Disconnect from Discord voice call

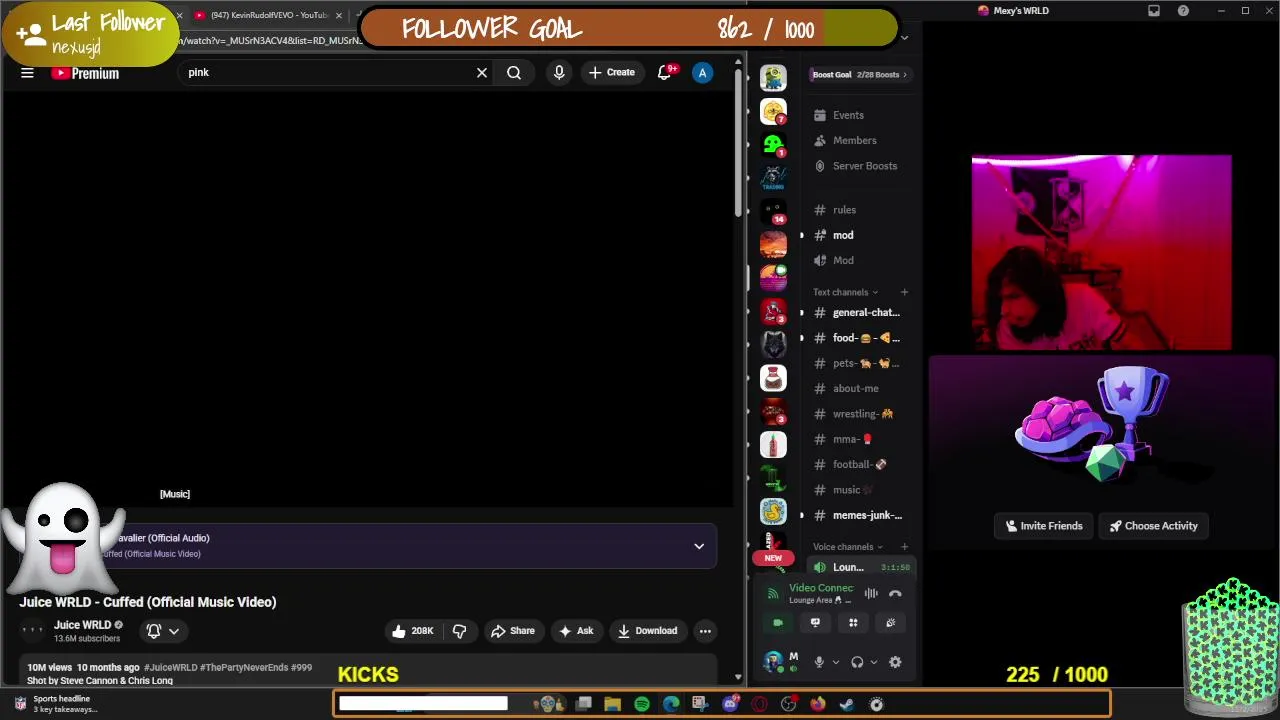tap(895, 594)
